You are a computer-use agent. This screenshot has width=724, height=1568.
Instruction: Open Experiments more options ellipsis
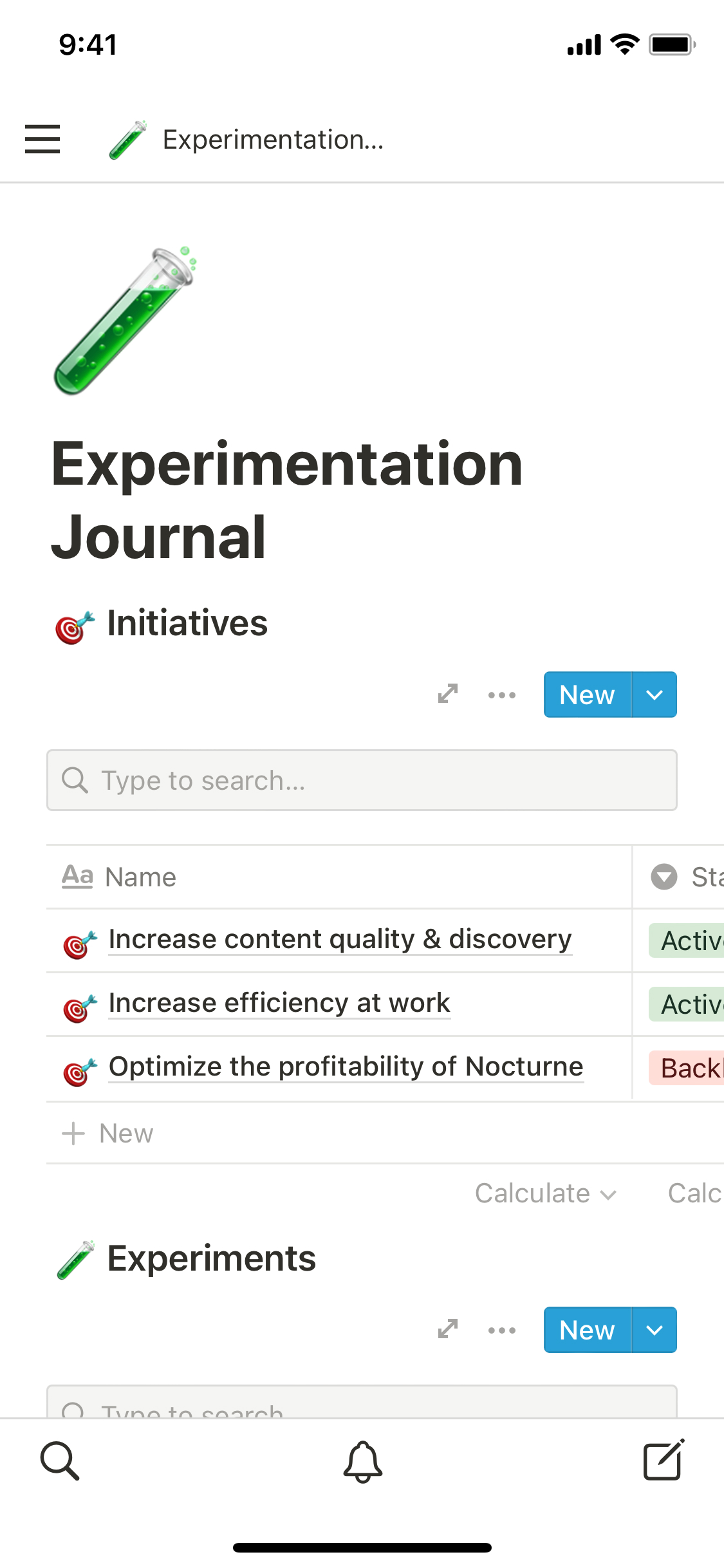pos(502,1330)
